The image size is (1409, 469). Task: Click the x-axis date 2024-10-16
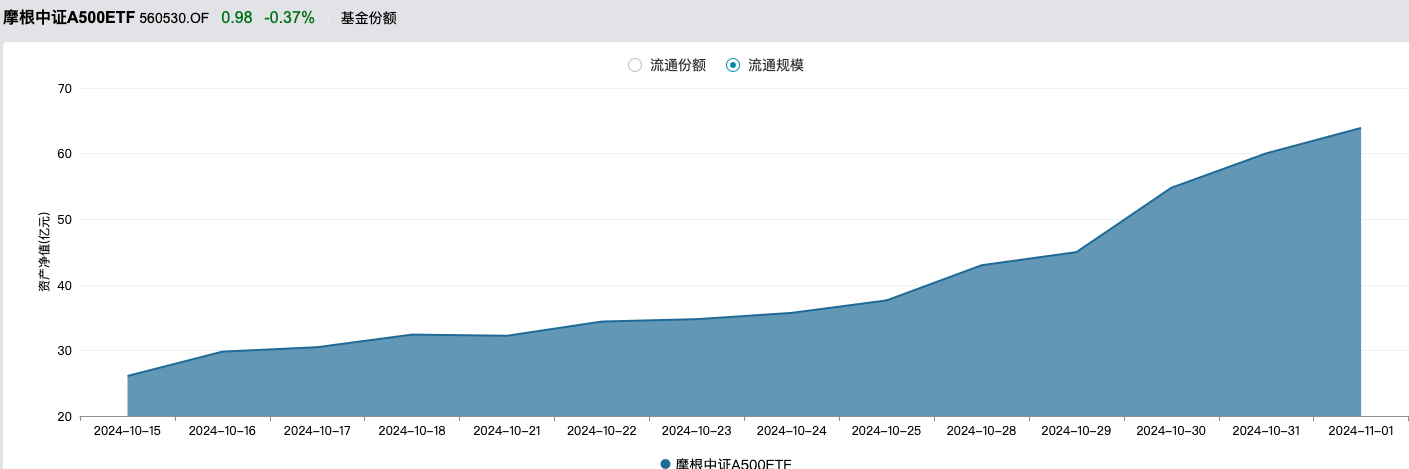tap(222, 430)
